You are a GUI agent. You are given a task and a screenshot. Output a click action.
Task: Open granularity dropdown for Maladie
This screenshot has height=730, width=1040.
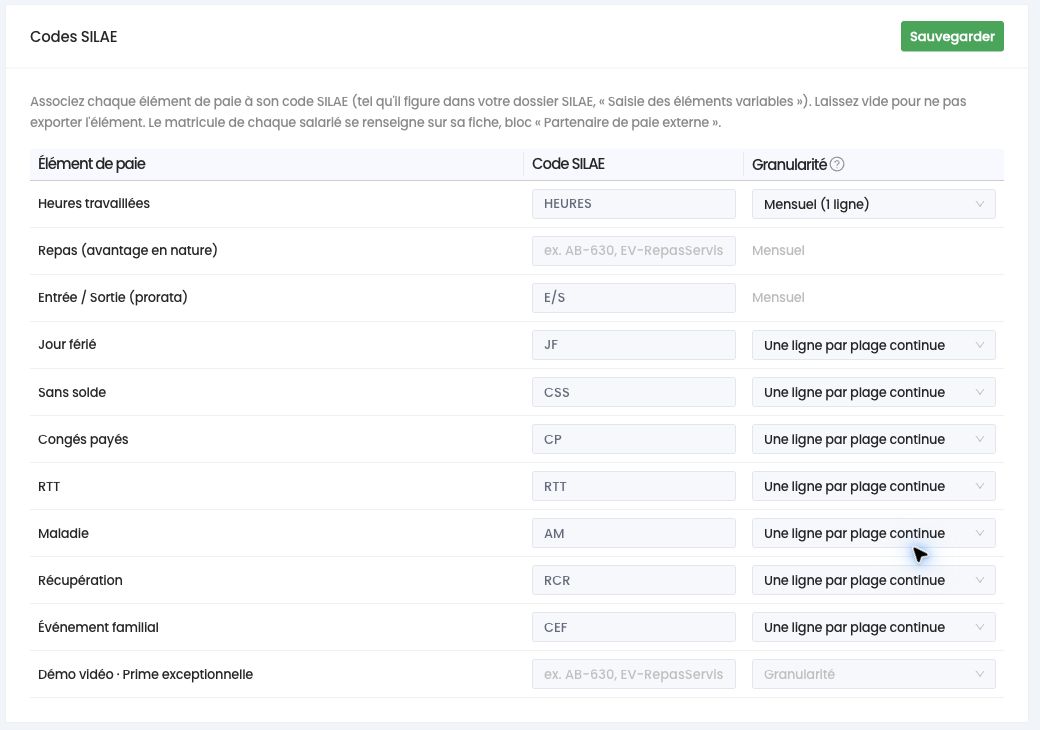(874, 534)
